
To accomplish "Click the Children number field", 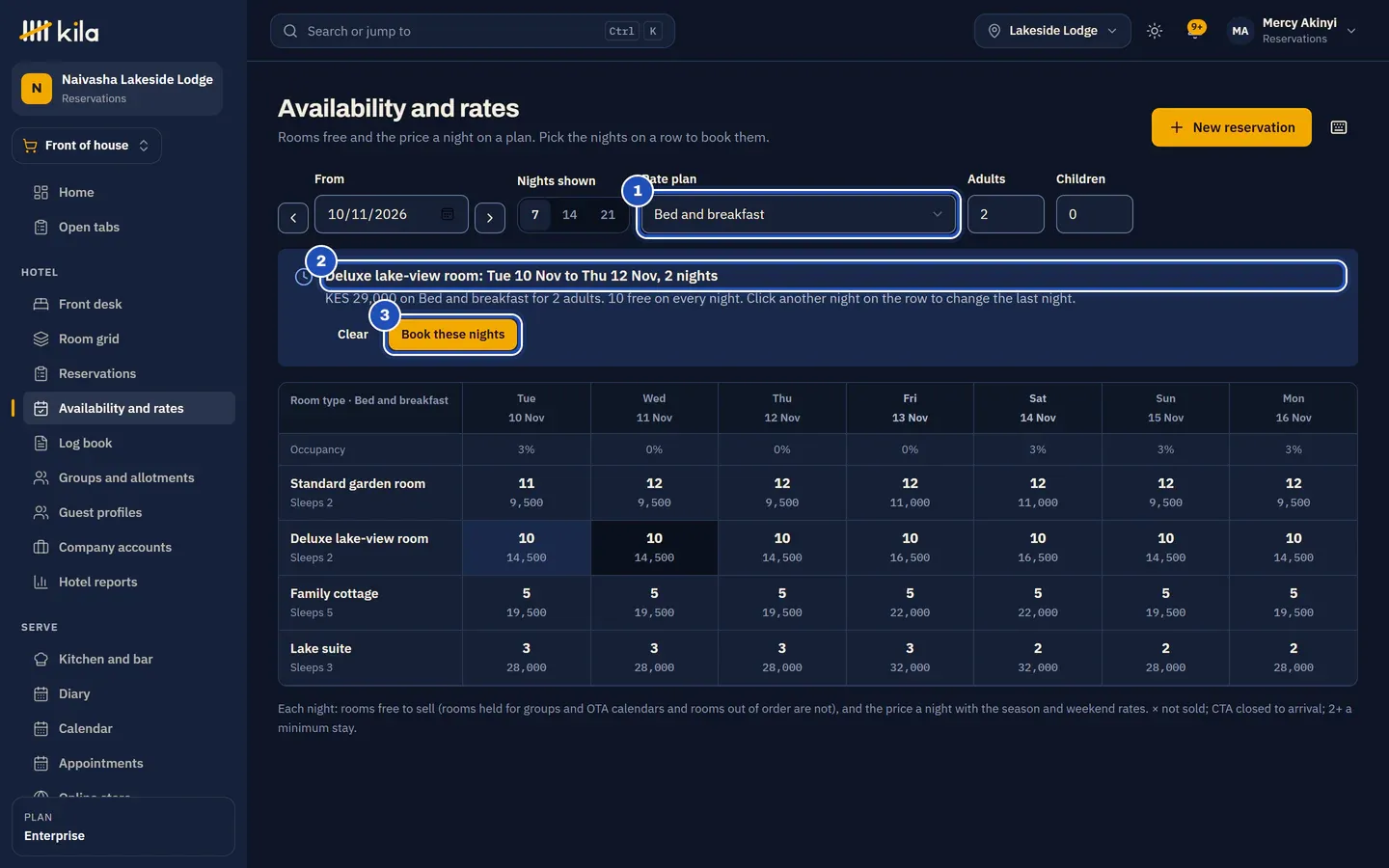I will tap(1094, 214).
